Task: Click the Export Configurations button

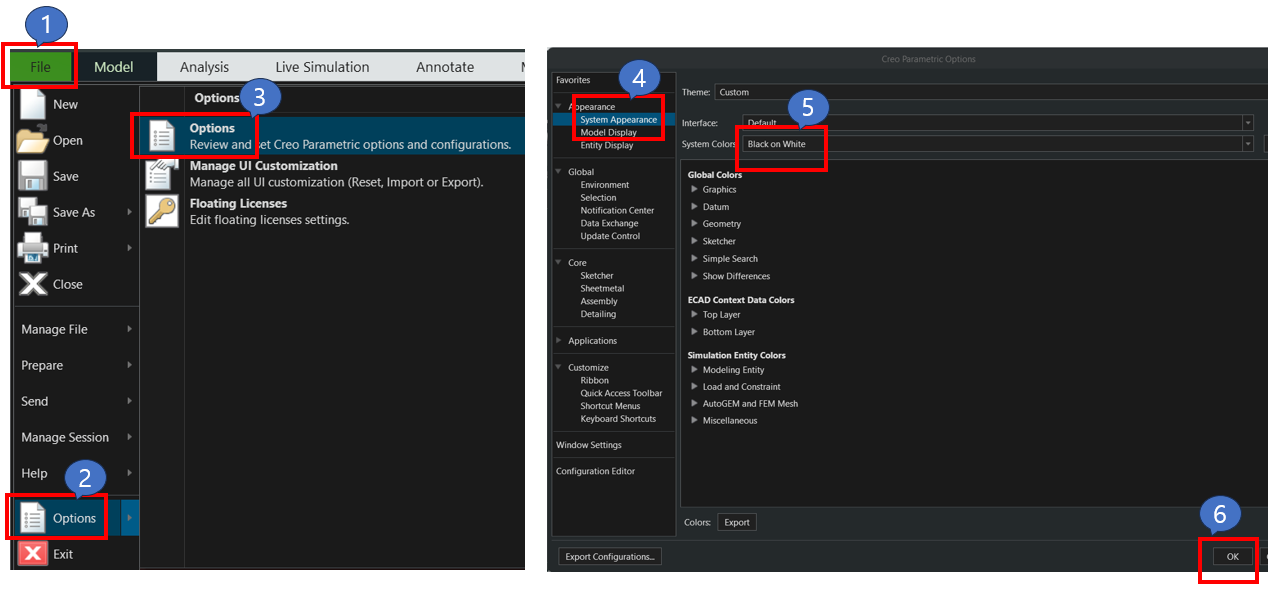Action: [609, 556]
